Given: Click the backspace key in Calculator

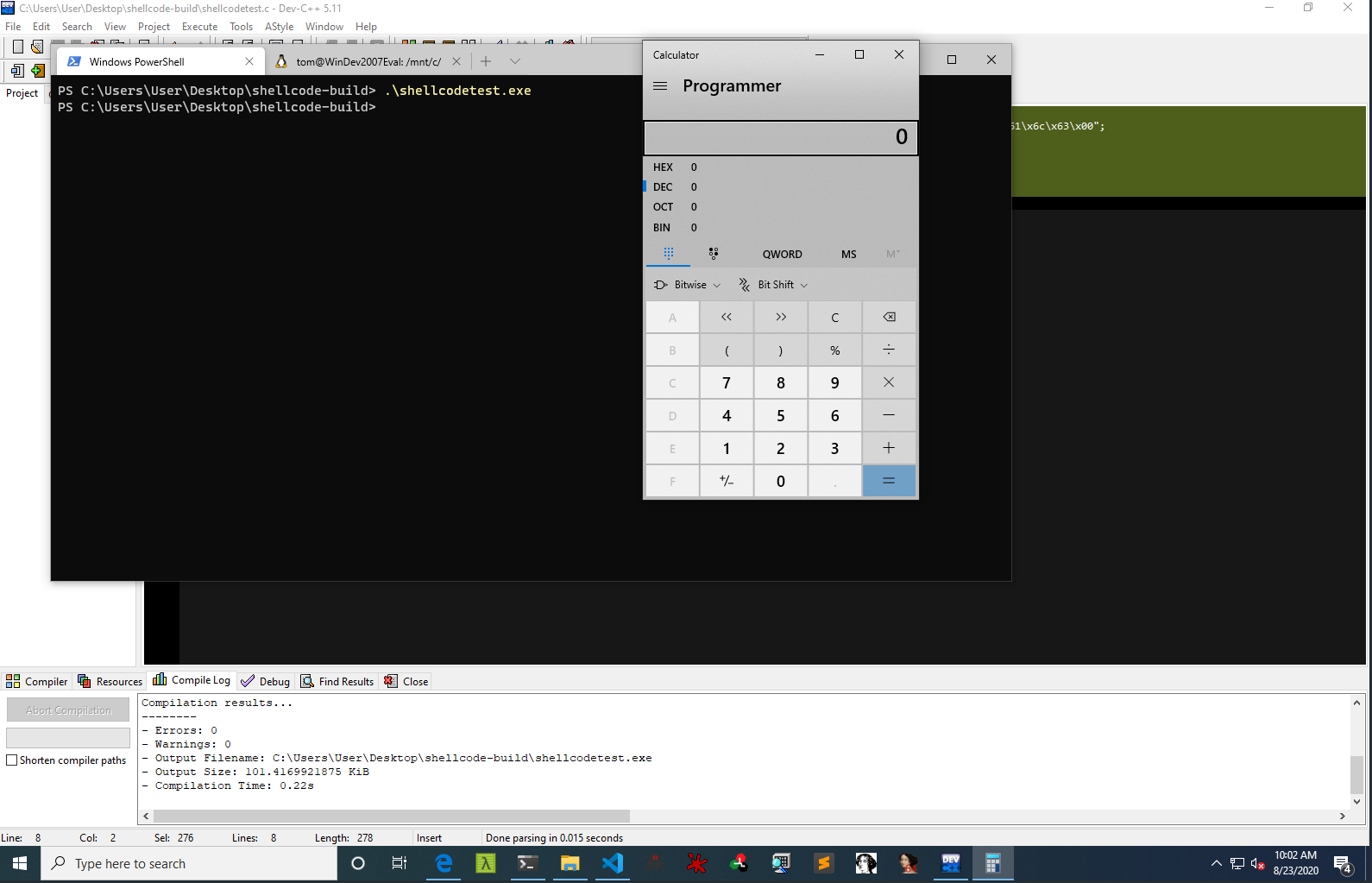Looking at the screenshot, I should point(889,317).
